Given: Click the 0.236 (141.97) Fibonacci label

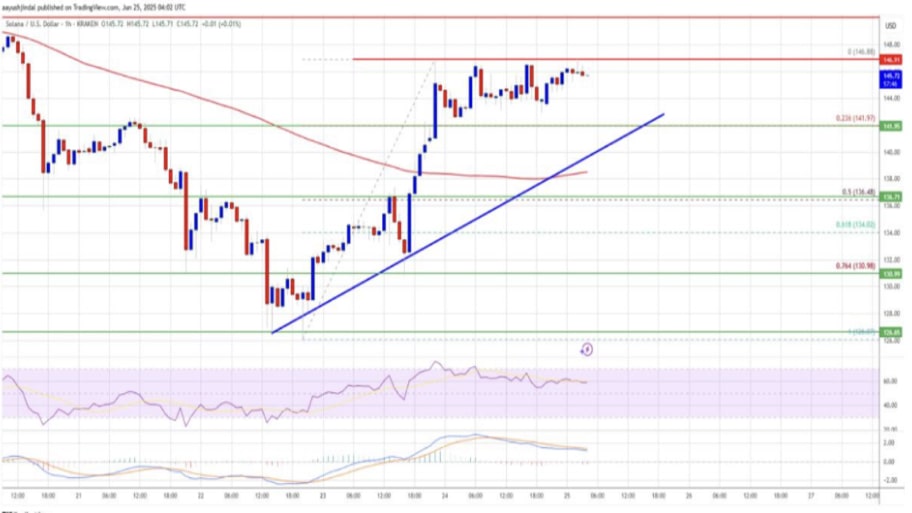Looking at the screenshot, I should point(855,119).
